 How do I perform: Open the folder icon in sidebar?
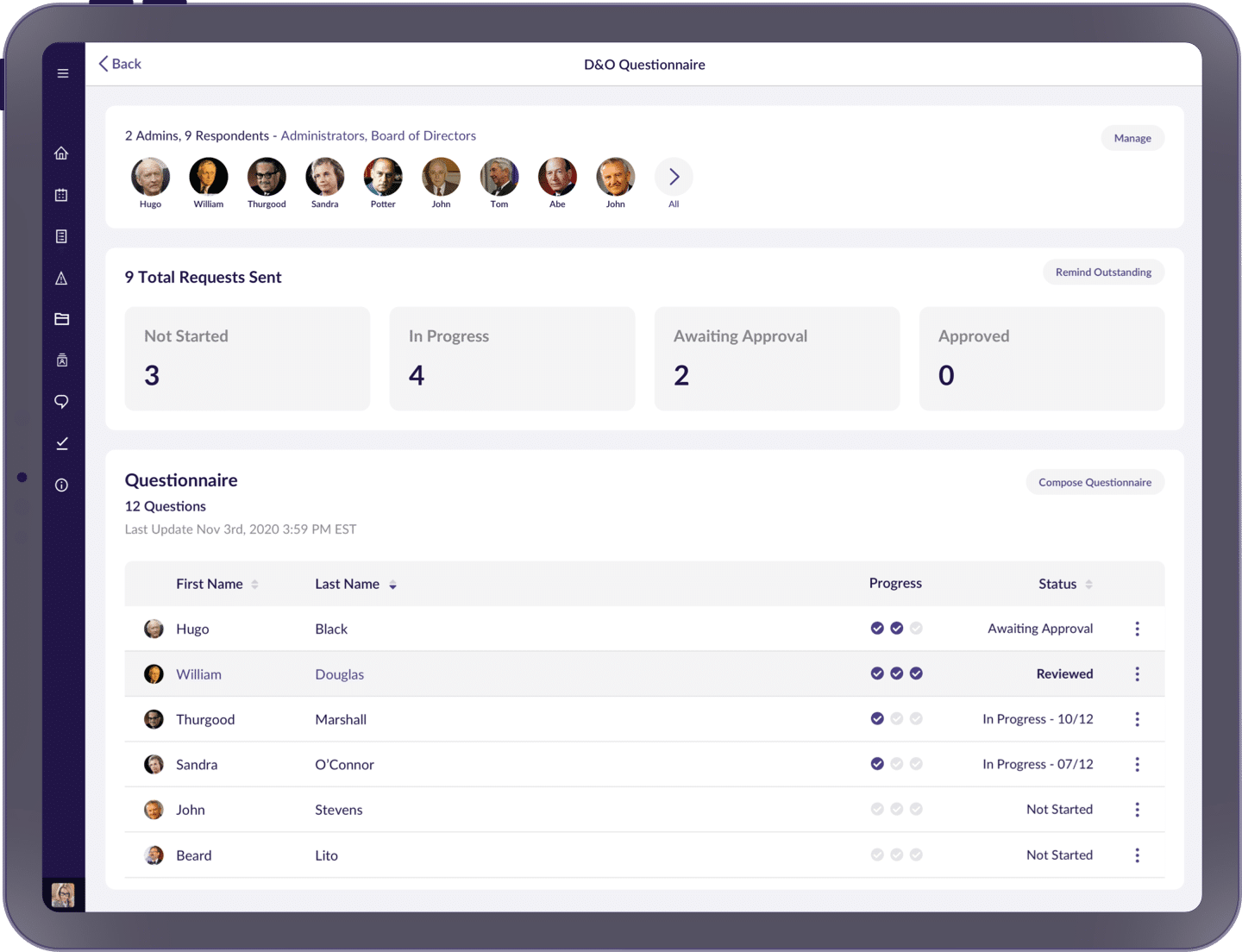tap(61, 319)
